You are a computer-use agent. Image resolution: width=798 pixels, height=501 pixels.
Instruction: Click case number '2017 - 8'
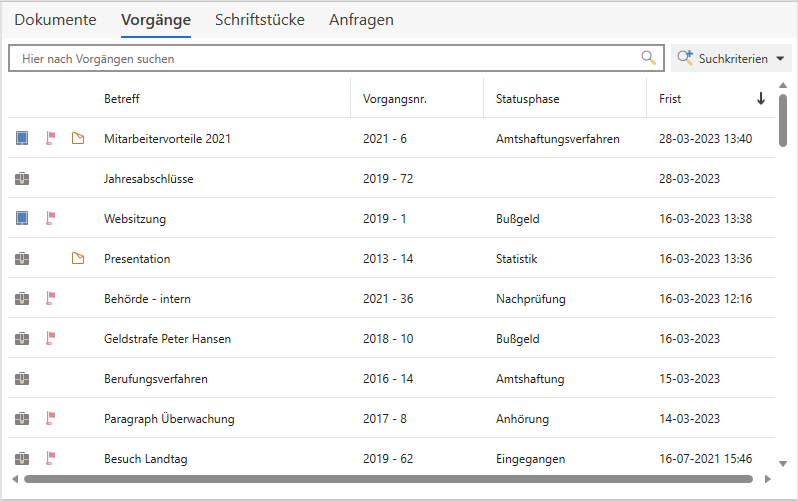385,419
